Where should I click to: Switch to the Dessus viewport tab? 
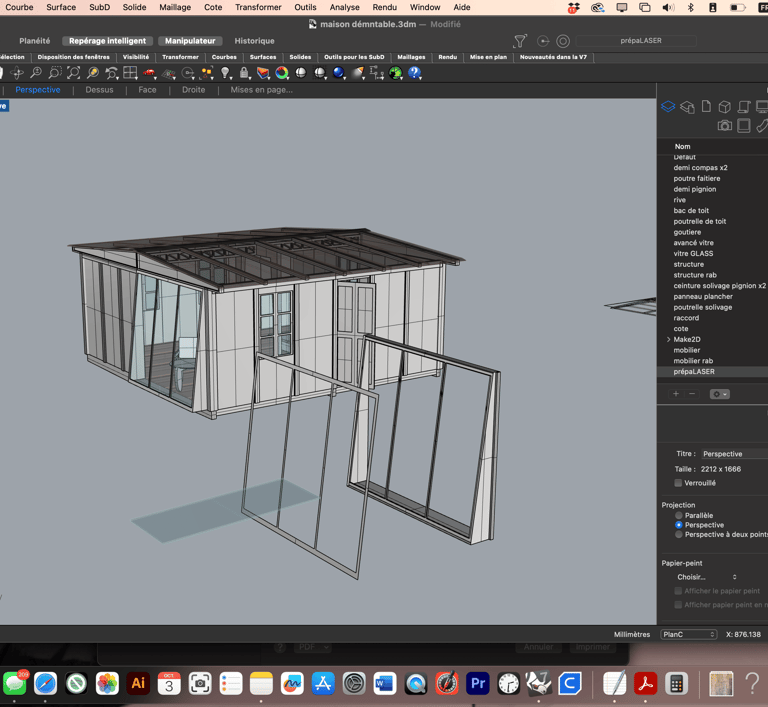pos(99,90)
